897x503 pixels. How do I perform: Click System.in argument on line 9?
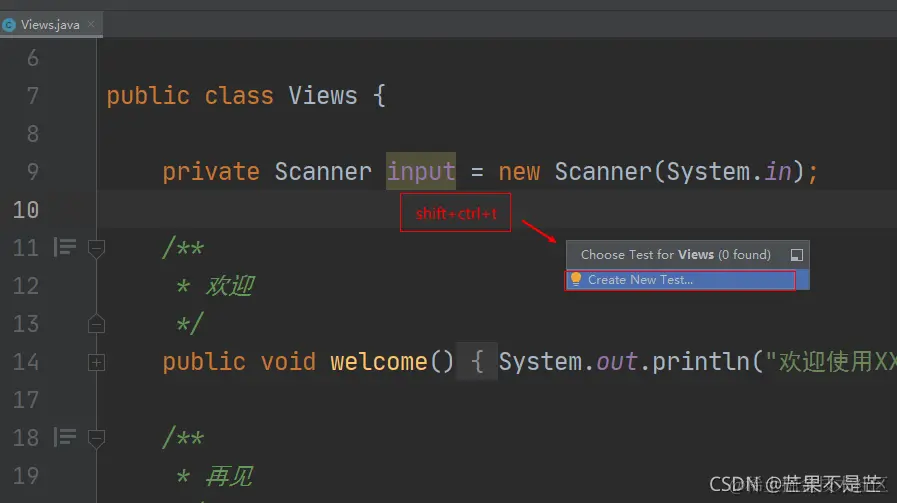point(729,172)
